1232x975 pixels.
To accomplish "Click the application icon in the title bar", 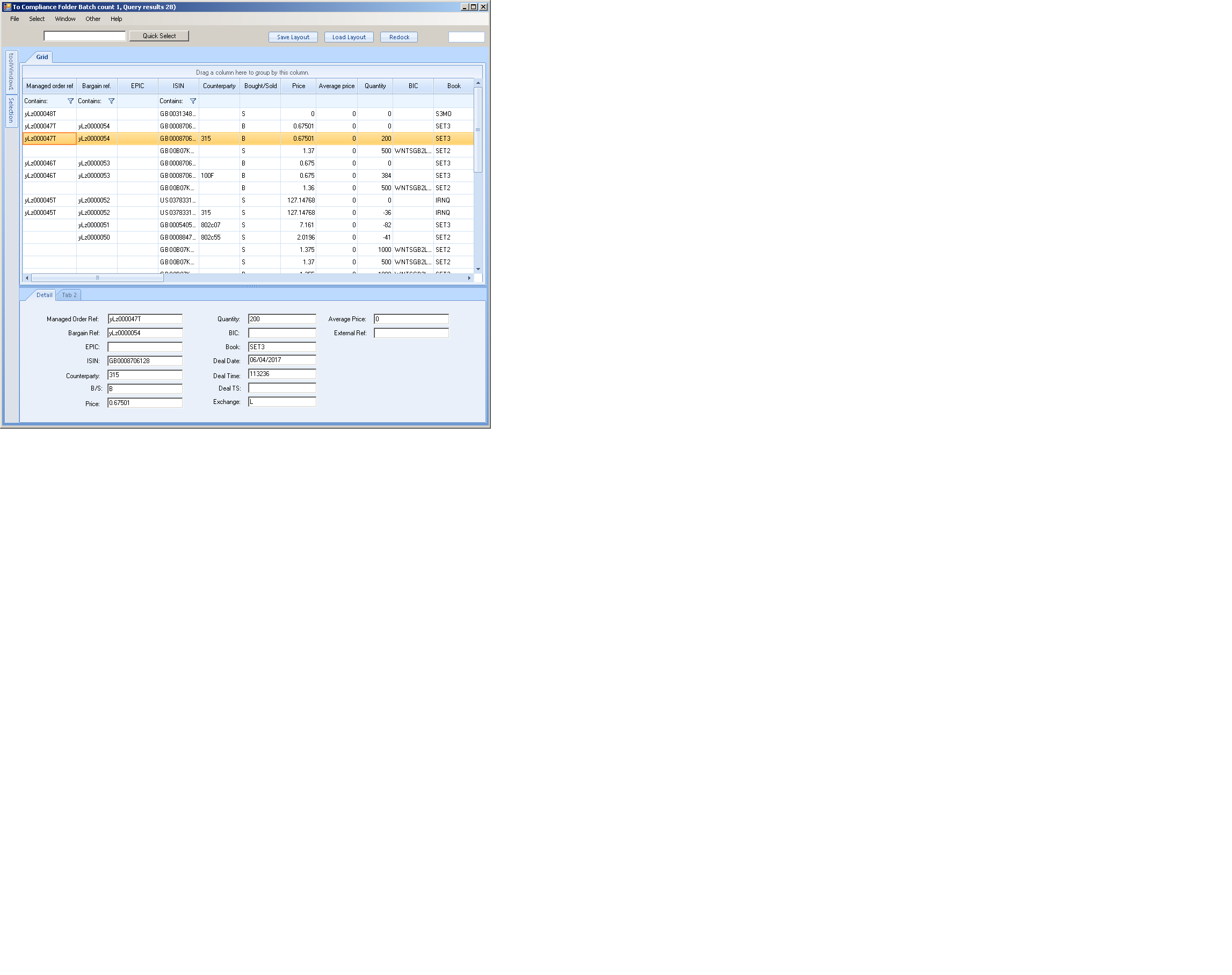I will (7, 7).
